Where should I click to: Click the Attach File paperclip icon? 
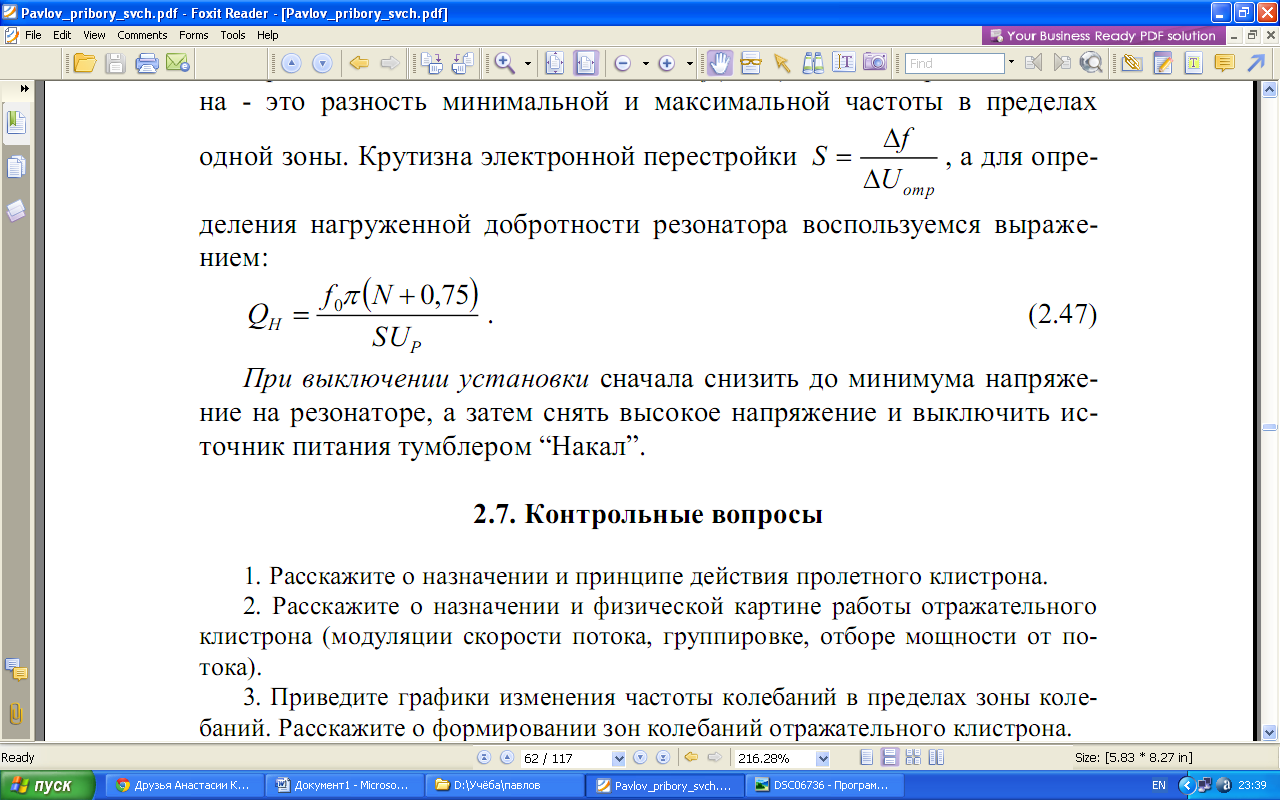[x=1132, y=63]
